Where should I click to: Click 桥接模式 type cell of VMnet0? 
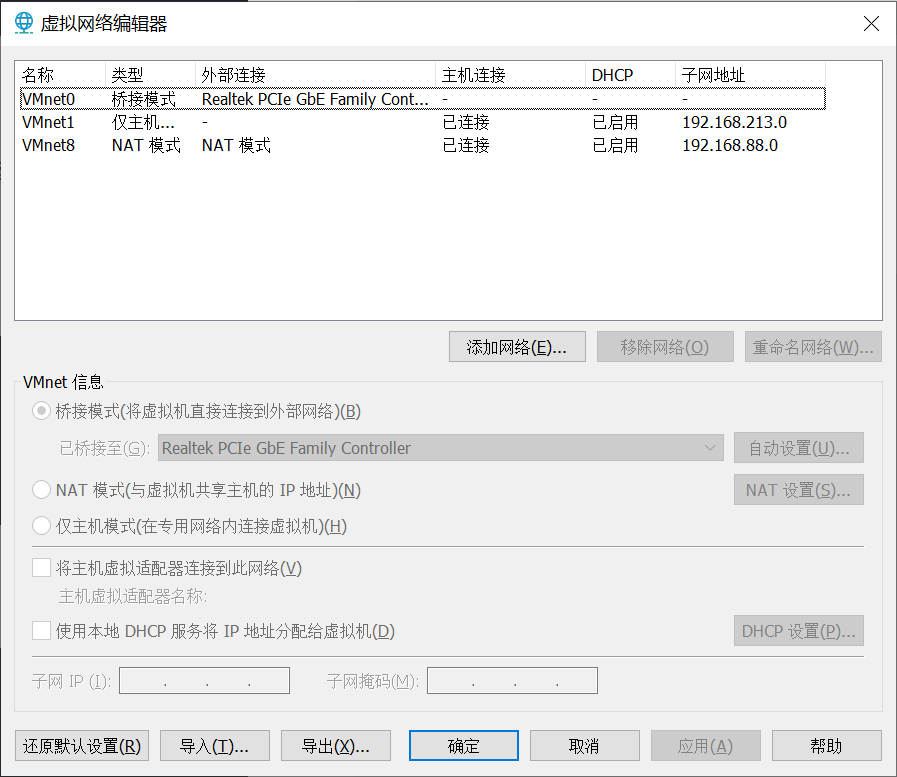[144, 99]
